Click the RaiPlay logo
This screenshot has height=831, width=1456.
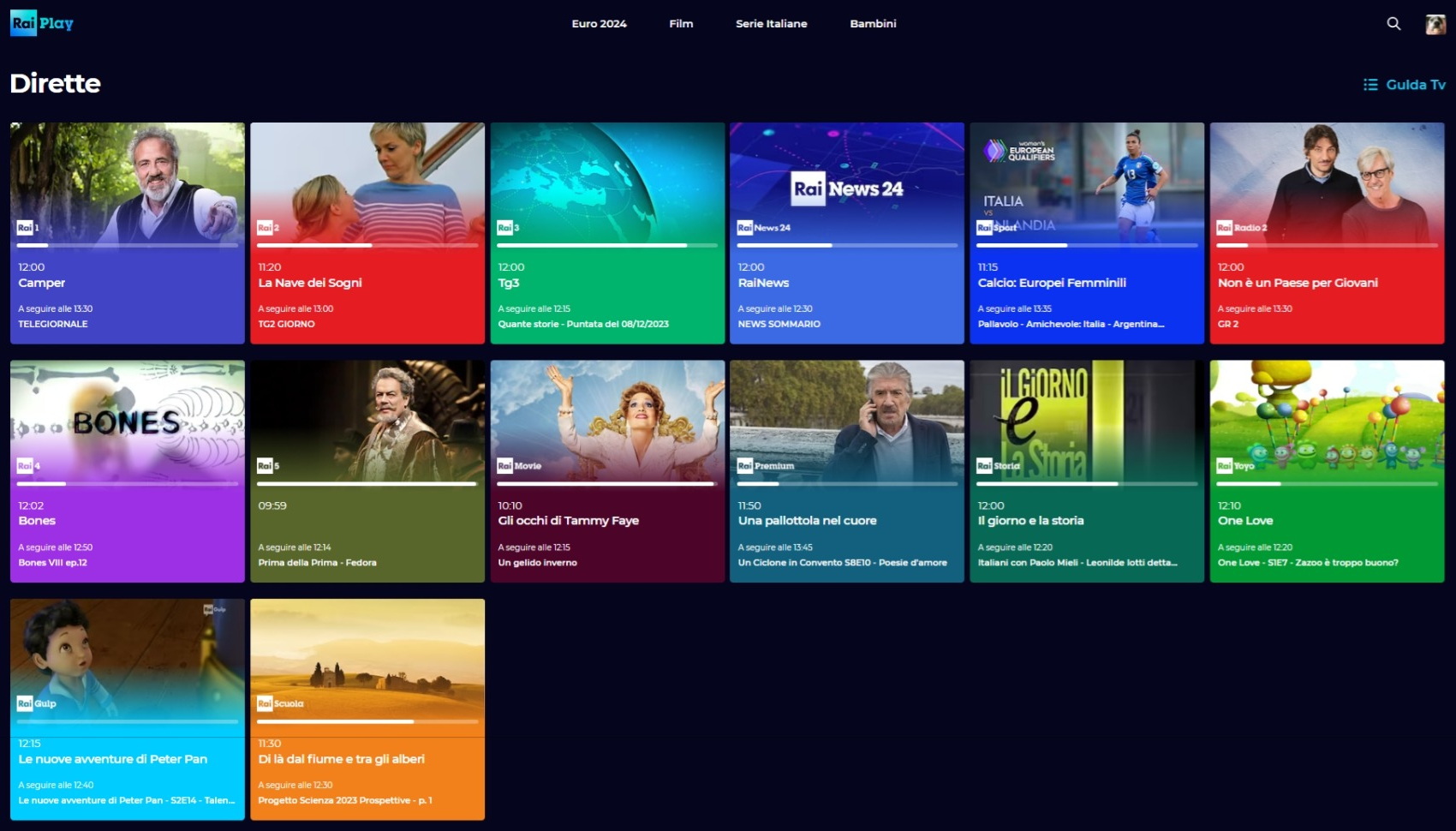pyautogui.click(x=42, y=23)
